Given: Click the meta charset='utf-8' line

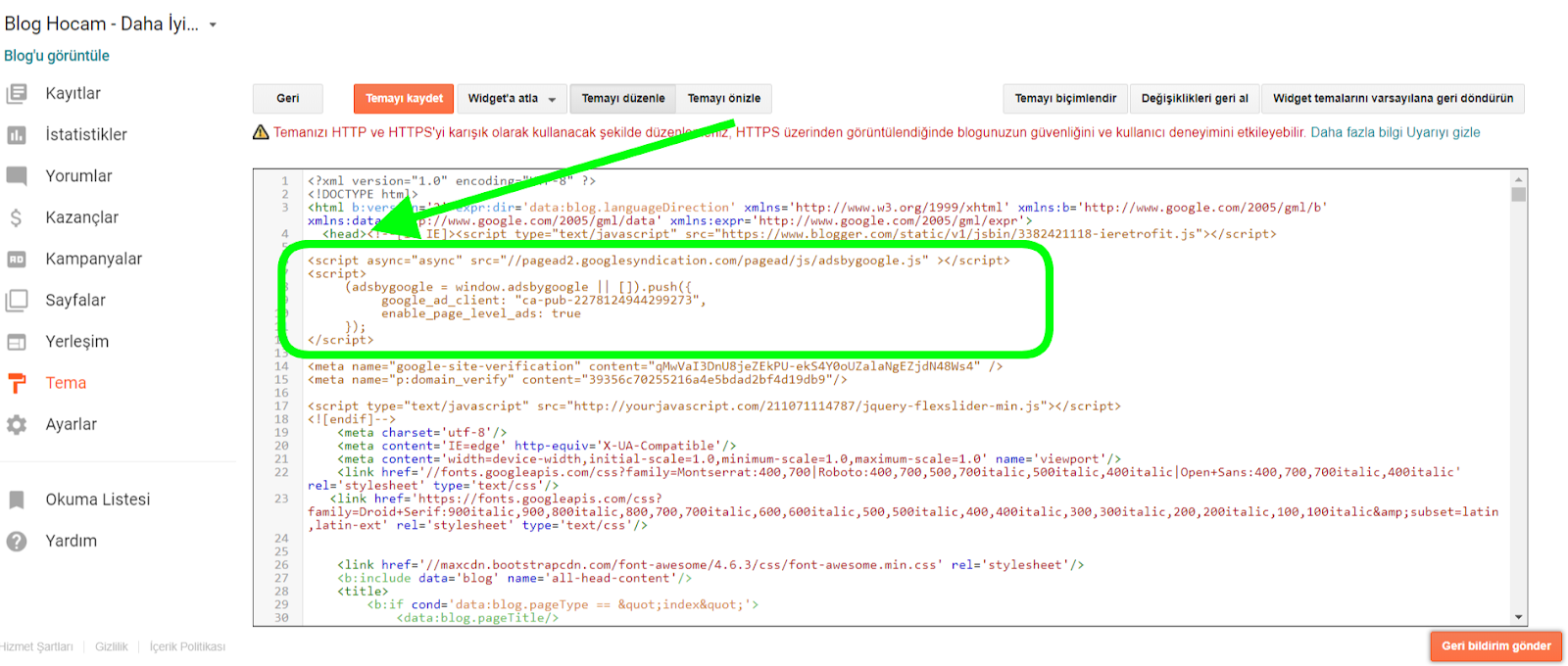Looking at the screenshot, I should [x=422, y=432].
